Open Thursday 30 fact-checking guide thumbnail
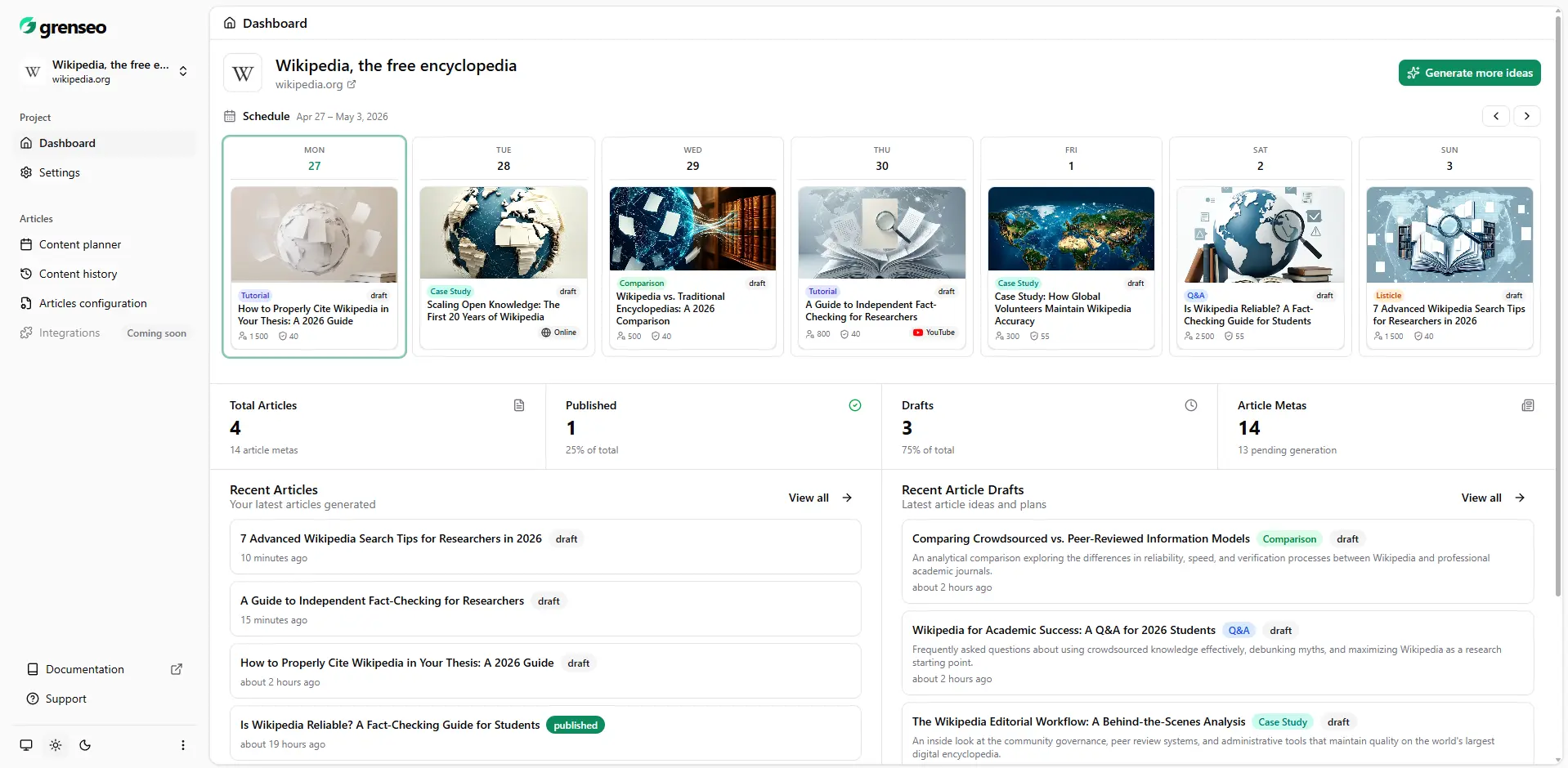Image resolution: width=1568 pixels, height=768 pixels. pos(882,233)
